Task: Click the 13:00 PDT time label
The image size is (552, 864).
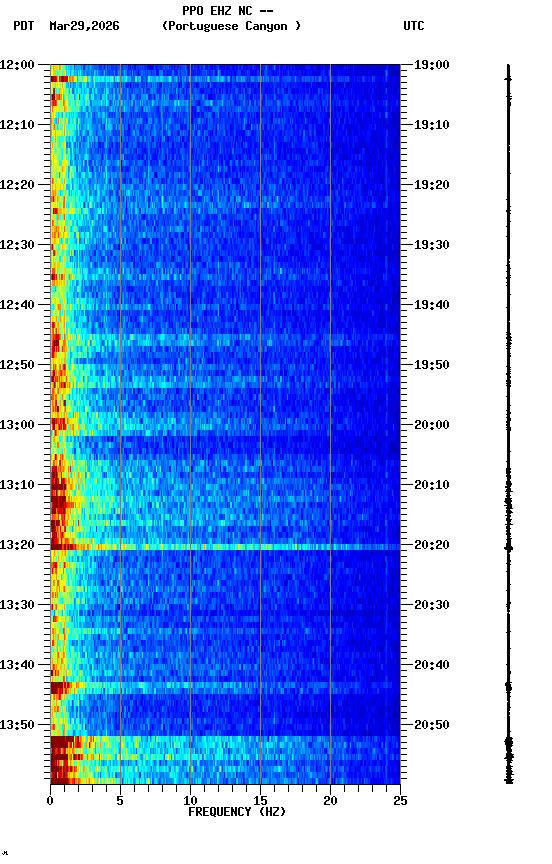Action: (x=17, y=425)
